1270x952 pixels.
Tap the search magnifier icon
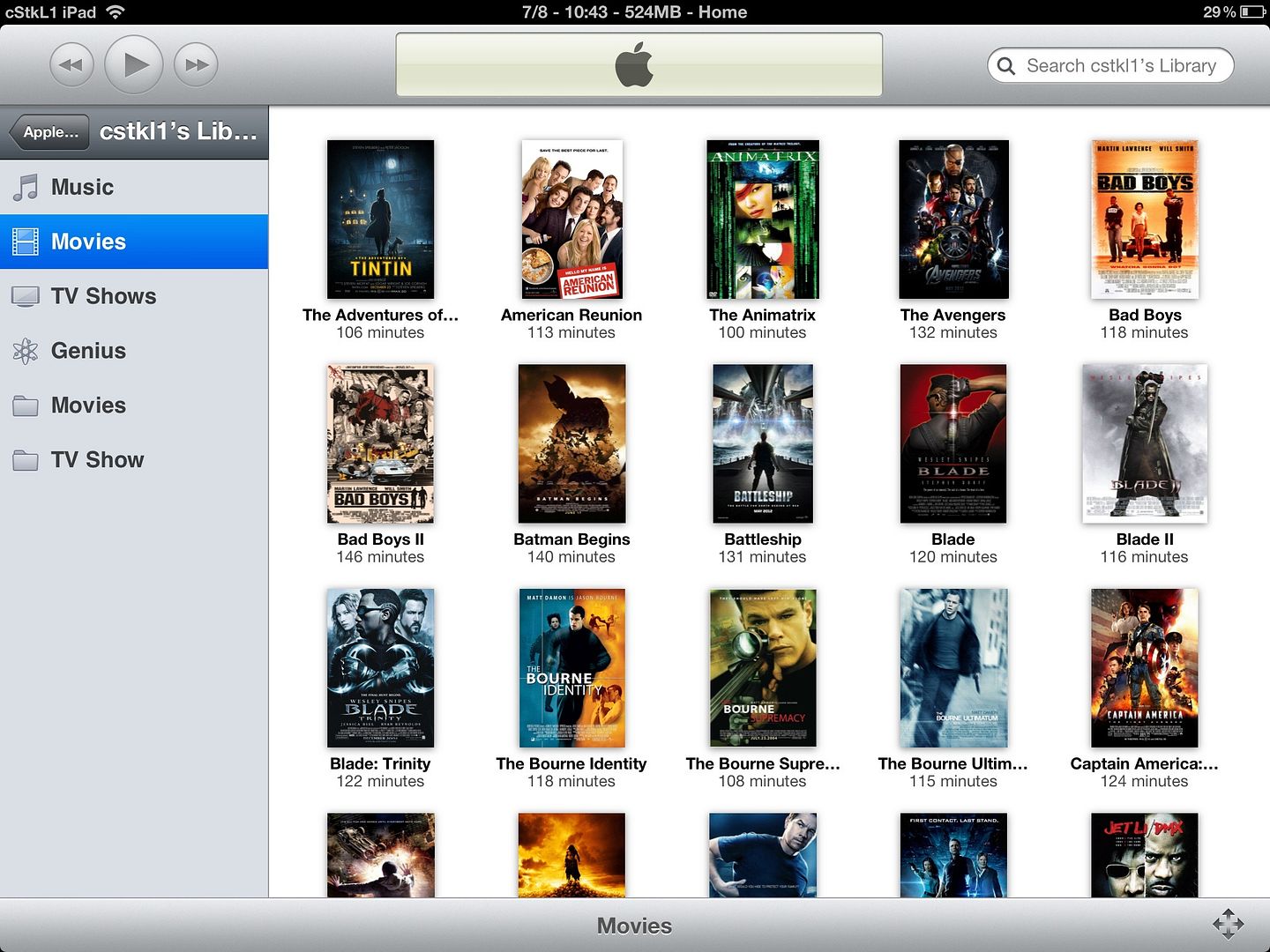(x=1006, y=66)
